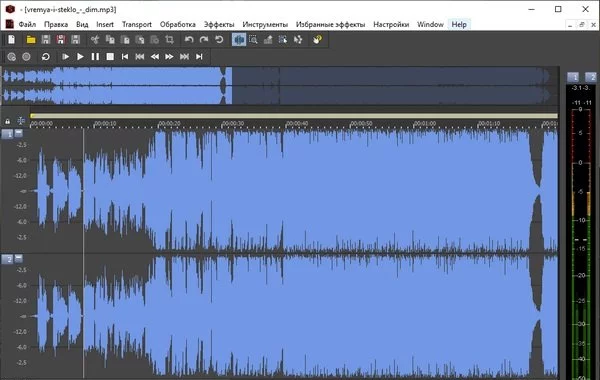Screen dimensions: 600x380
Task: Click the What's This help icon
Action: 317,39
